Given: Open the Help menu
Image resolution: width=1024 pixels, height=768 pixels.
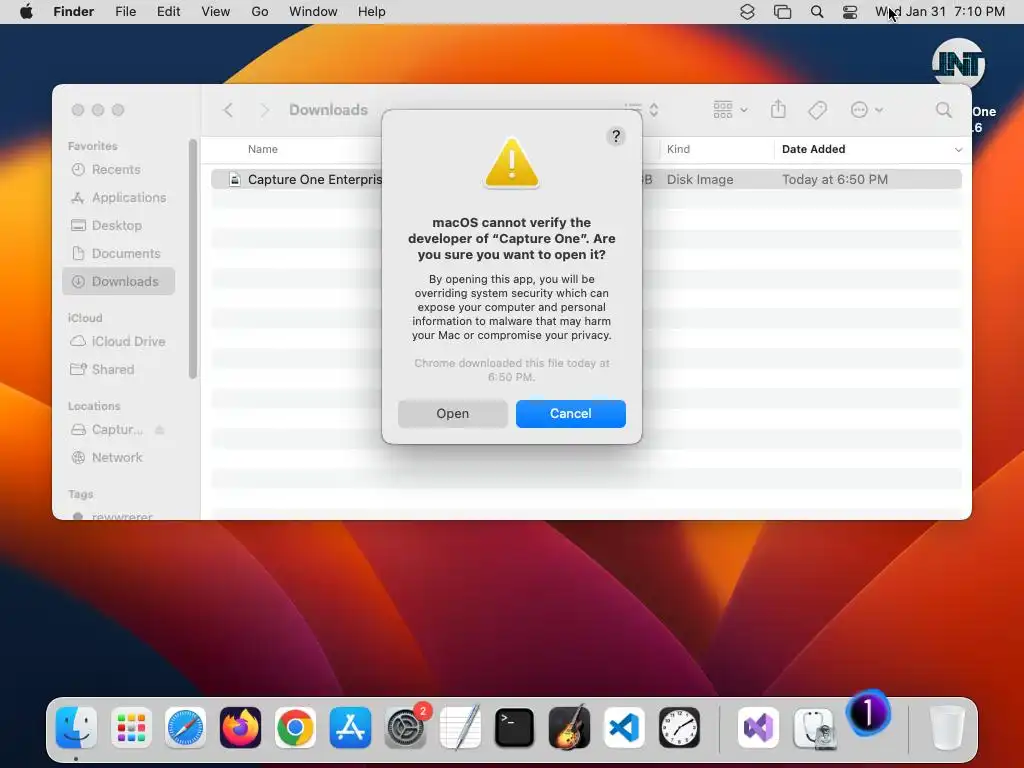Looking at the screenshot, I should [x=372, y=12].
